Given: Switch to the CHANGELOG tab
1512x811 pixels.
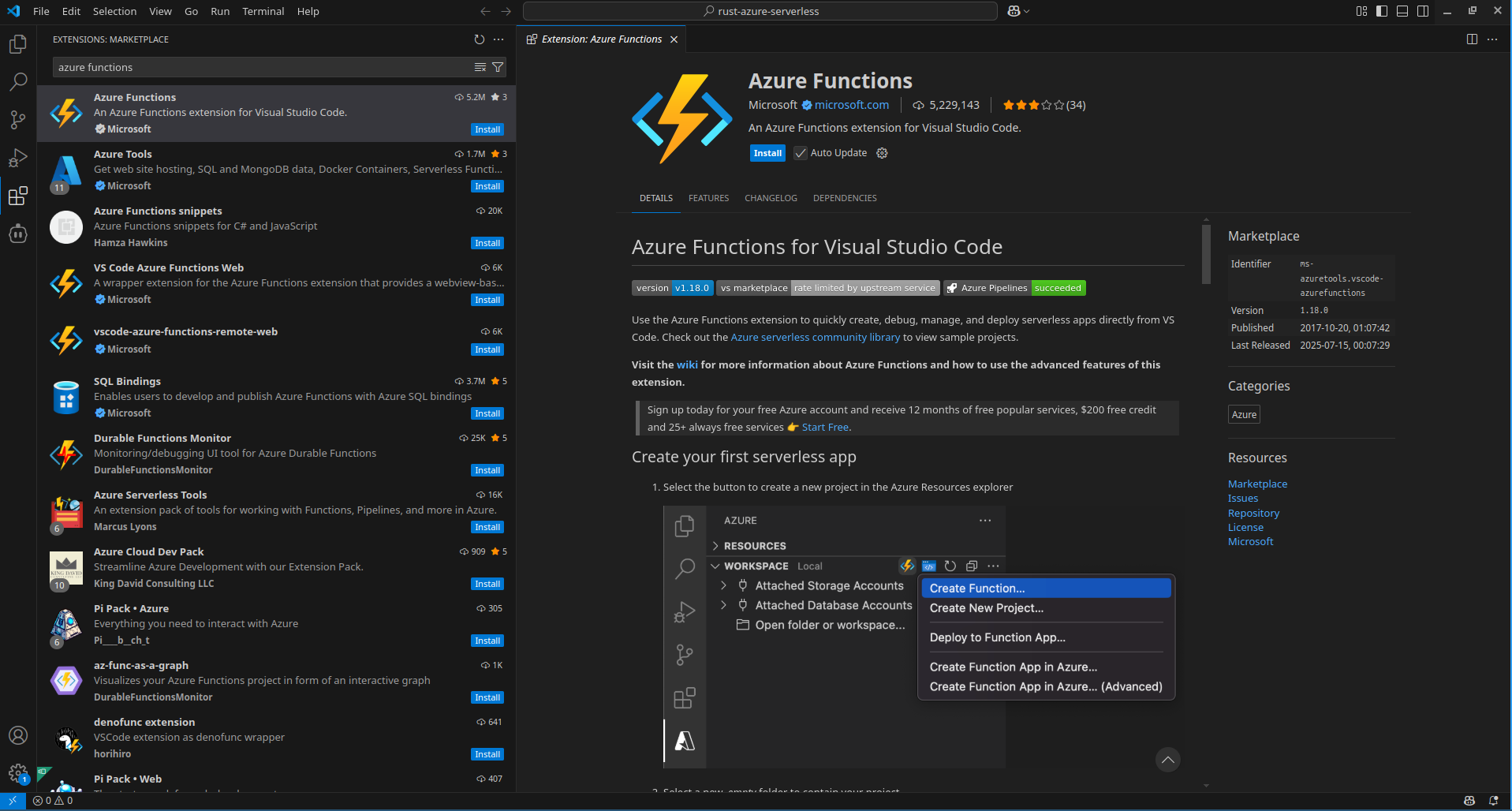Looking at the screenshot, I should click(771, 198).
